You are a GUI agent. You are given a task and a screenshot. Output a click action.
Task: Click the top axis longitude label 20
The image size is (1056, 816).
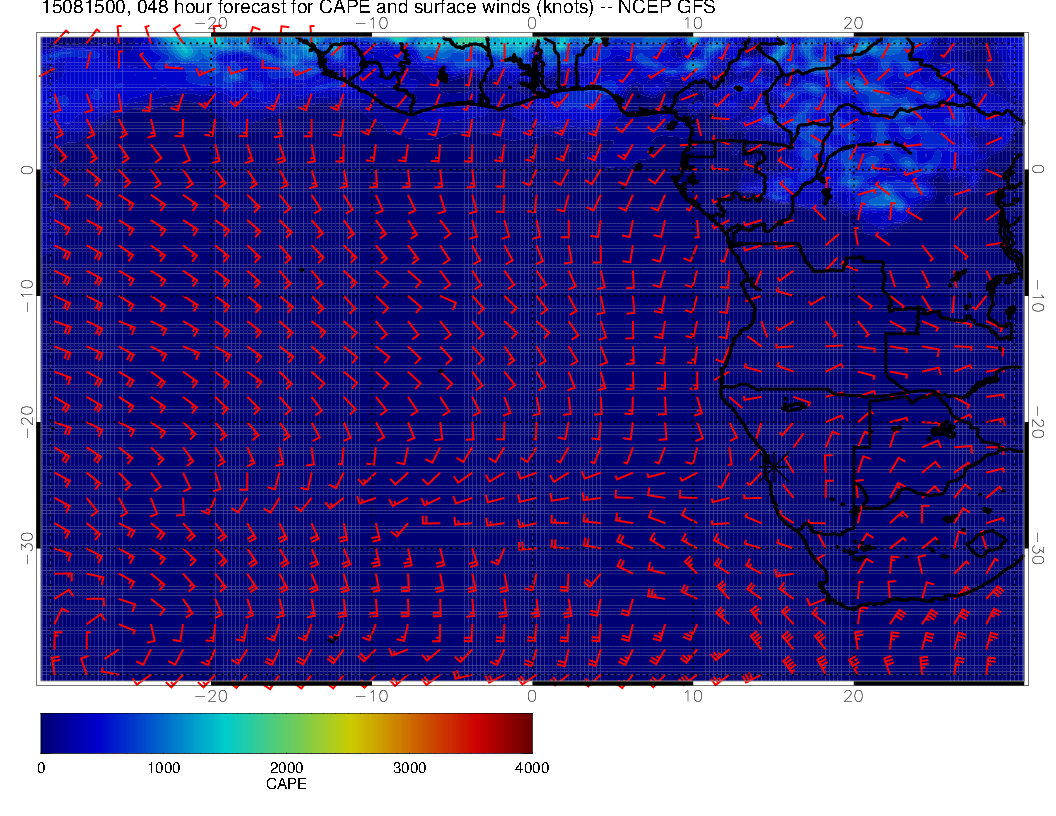pyautogui.click(x=853, y=24)
